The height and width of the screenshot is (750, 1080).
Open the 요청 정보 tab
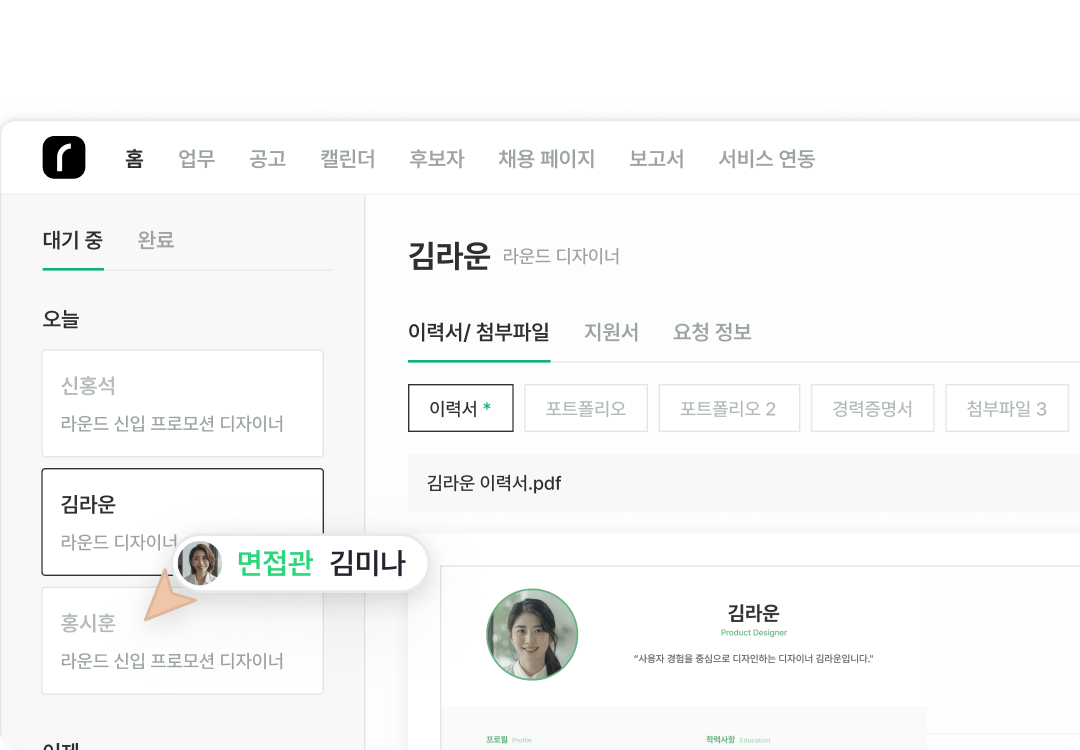712,332
